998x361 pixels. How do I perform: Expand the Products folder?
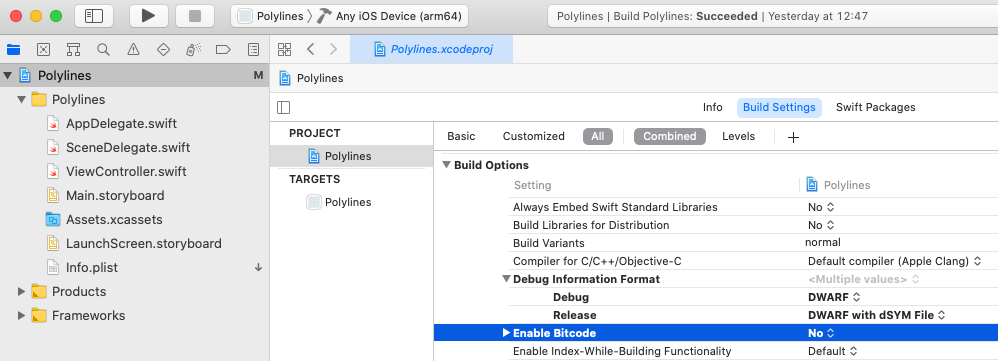pyautogui.click(x=22, y=292)
